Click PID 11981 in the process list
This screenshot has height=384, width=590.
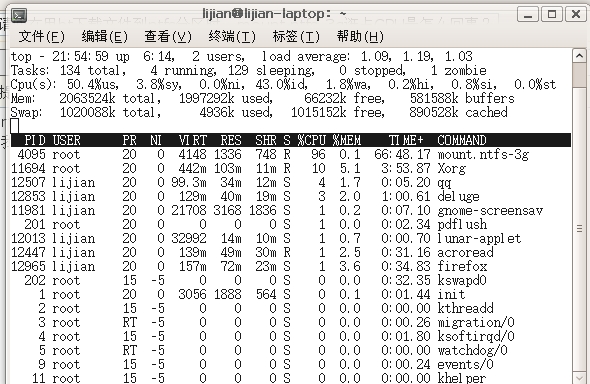[28, 211]
